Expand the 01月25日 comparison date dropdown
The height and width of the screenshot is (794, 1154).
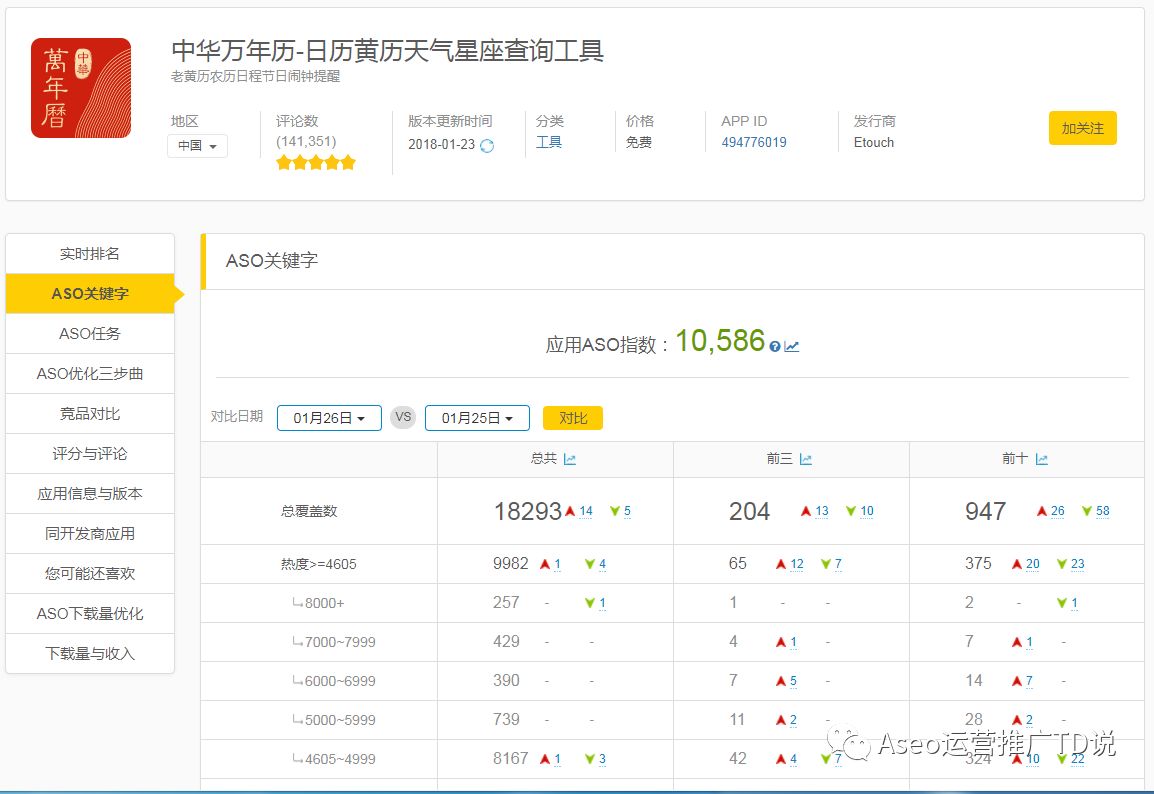click(477, 418)
